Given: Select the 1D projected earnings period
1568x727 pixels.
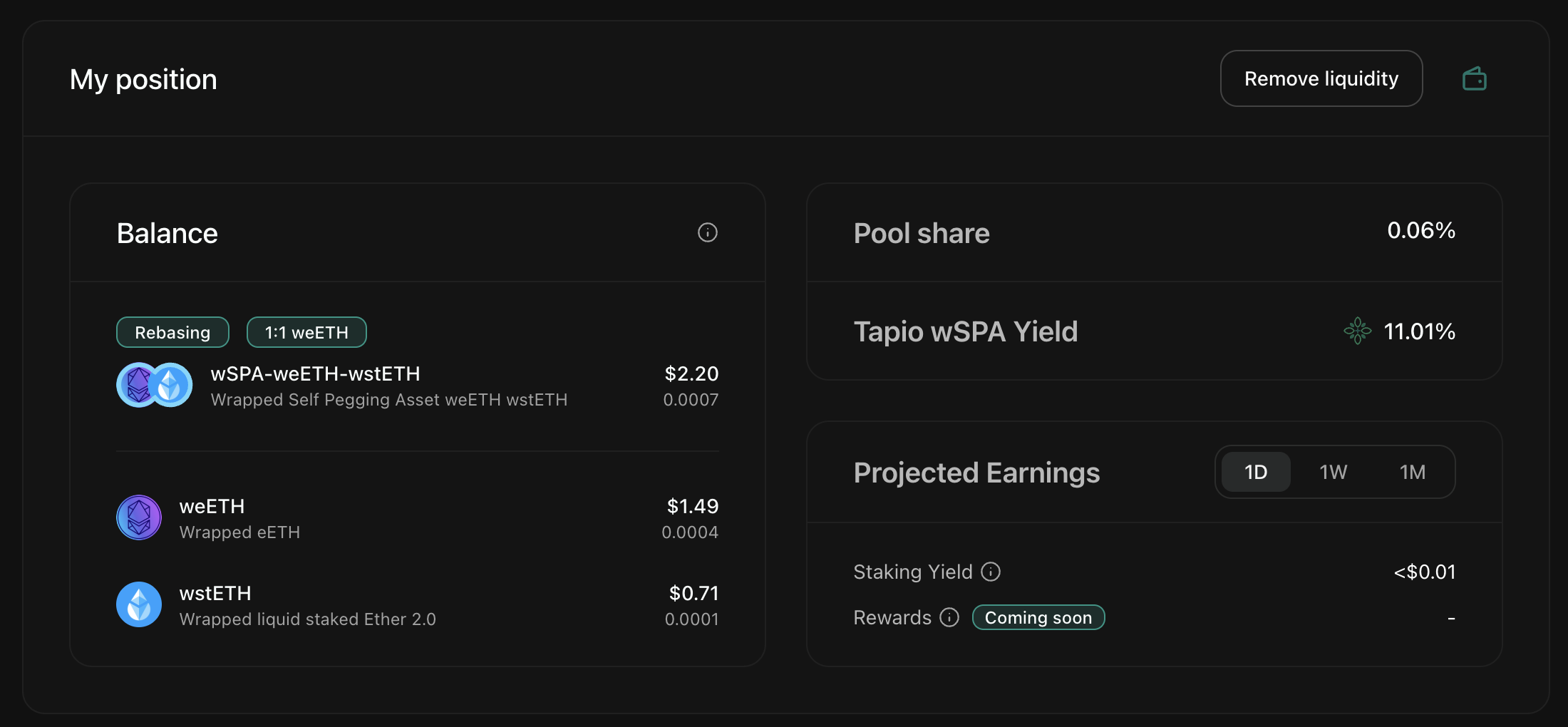Looking at the screenshot, I should pyautogui.click(x=1256, y=472).
